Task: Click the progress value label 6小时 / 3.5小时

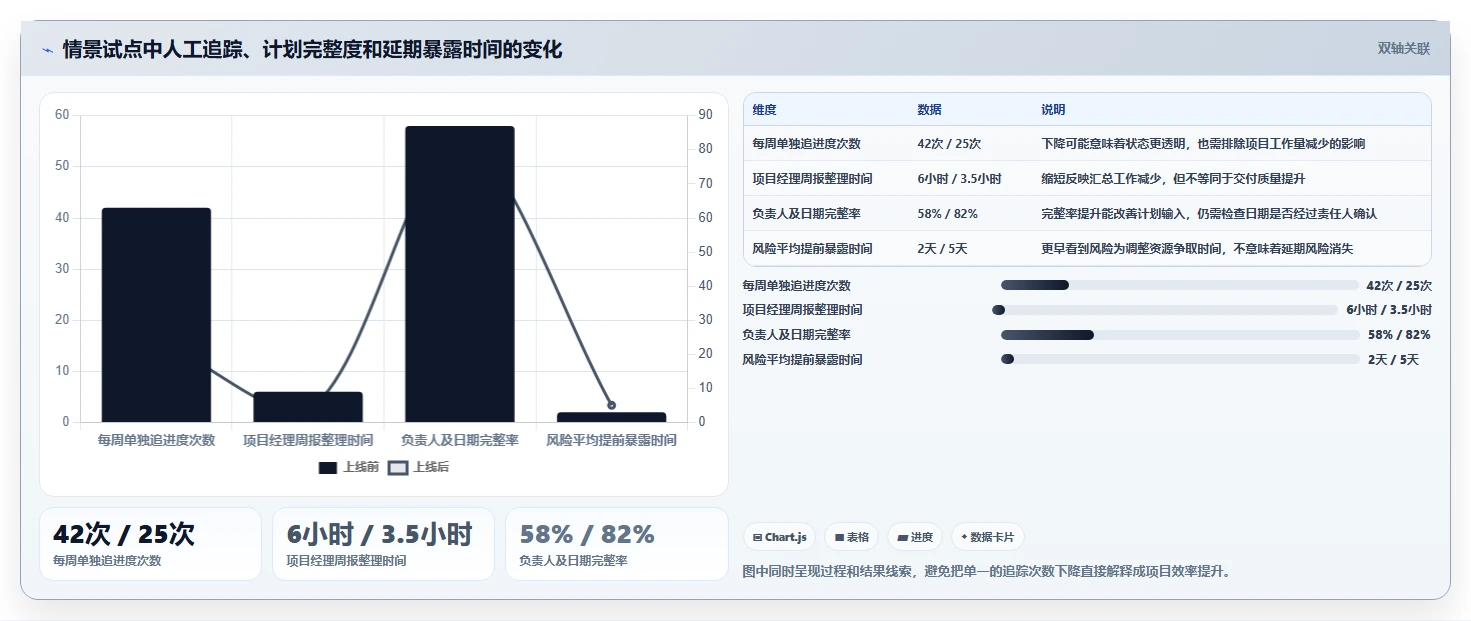Action: [x=1389, y=310]
